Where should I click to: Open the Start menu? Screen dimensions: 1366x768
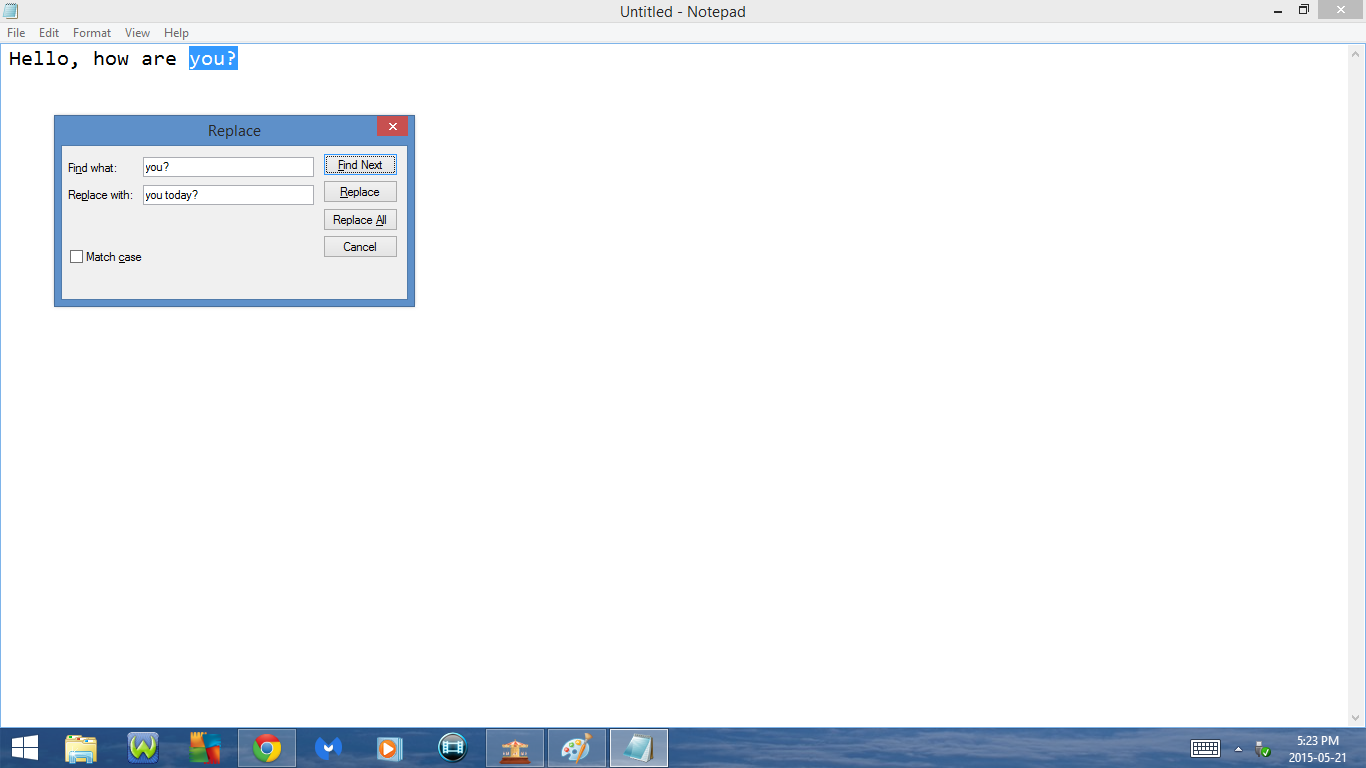click(23, 747)
